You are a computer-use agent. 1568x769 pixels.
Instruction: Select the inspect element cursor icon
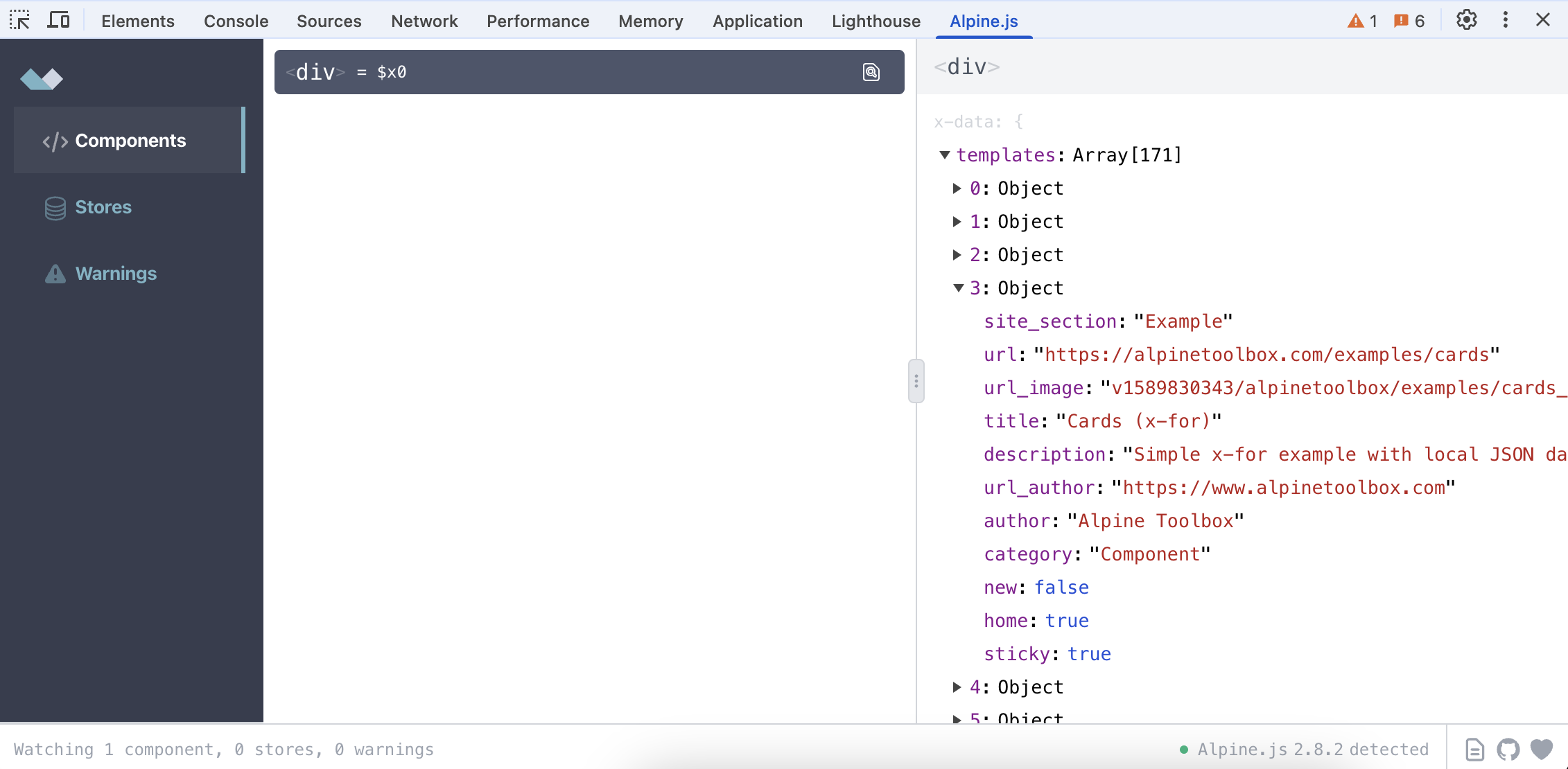(x=20, y=20)
